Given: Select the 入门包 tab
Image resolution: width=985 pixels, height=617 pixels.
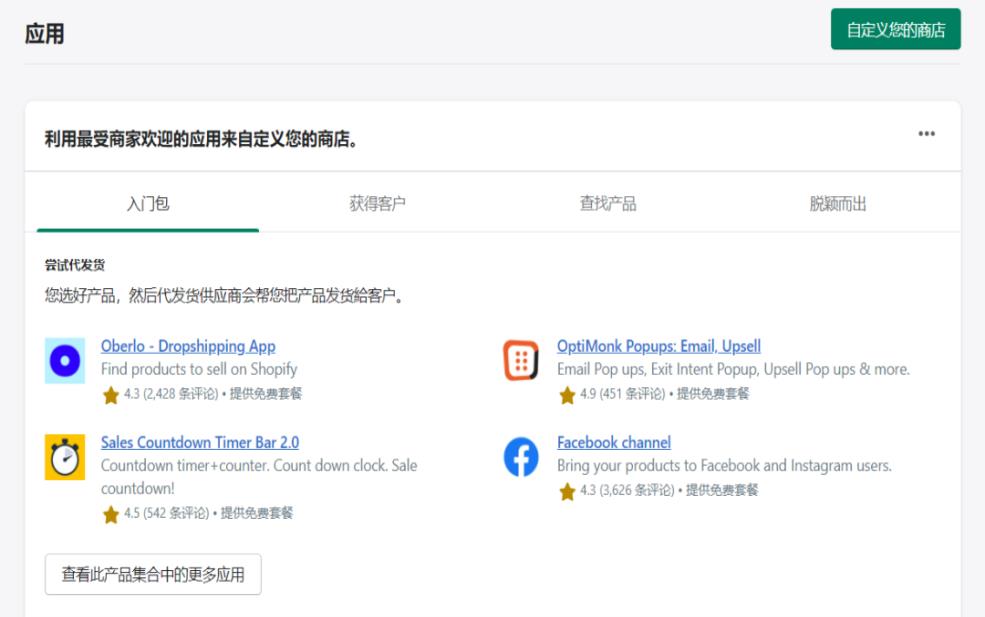Looking at the screenshot, I should 148,204.
